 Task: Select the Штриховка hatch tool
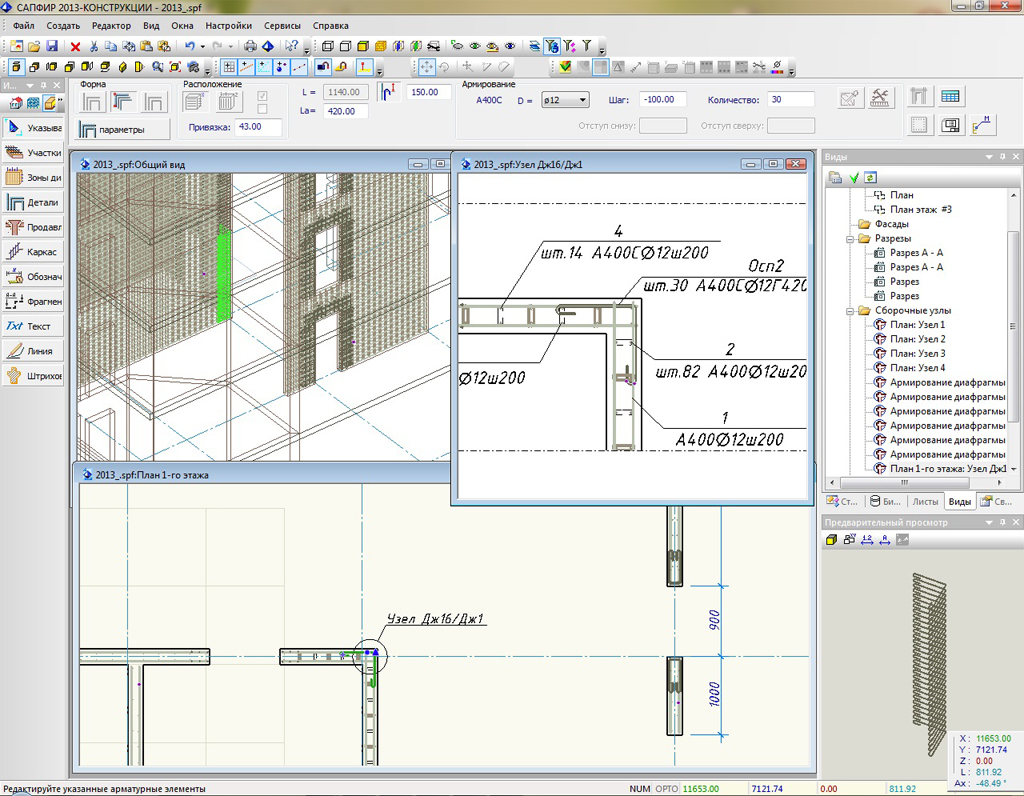(x=33, y=376)
